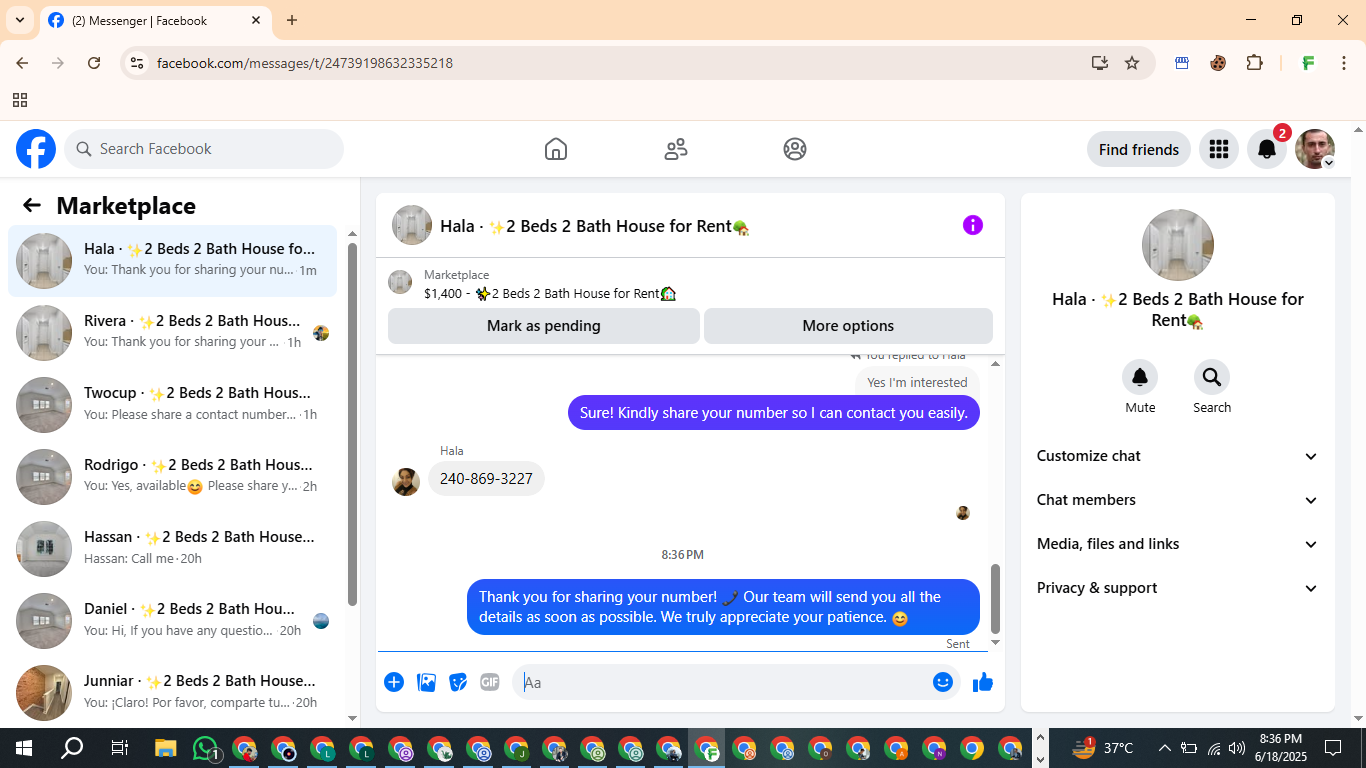
Task: Open the Friends icon in top navigation
Action: point(676,149)
